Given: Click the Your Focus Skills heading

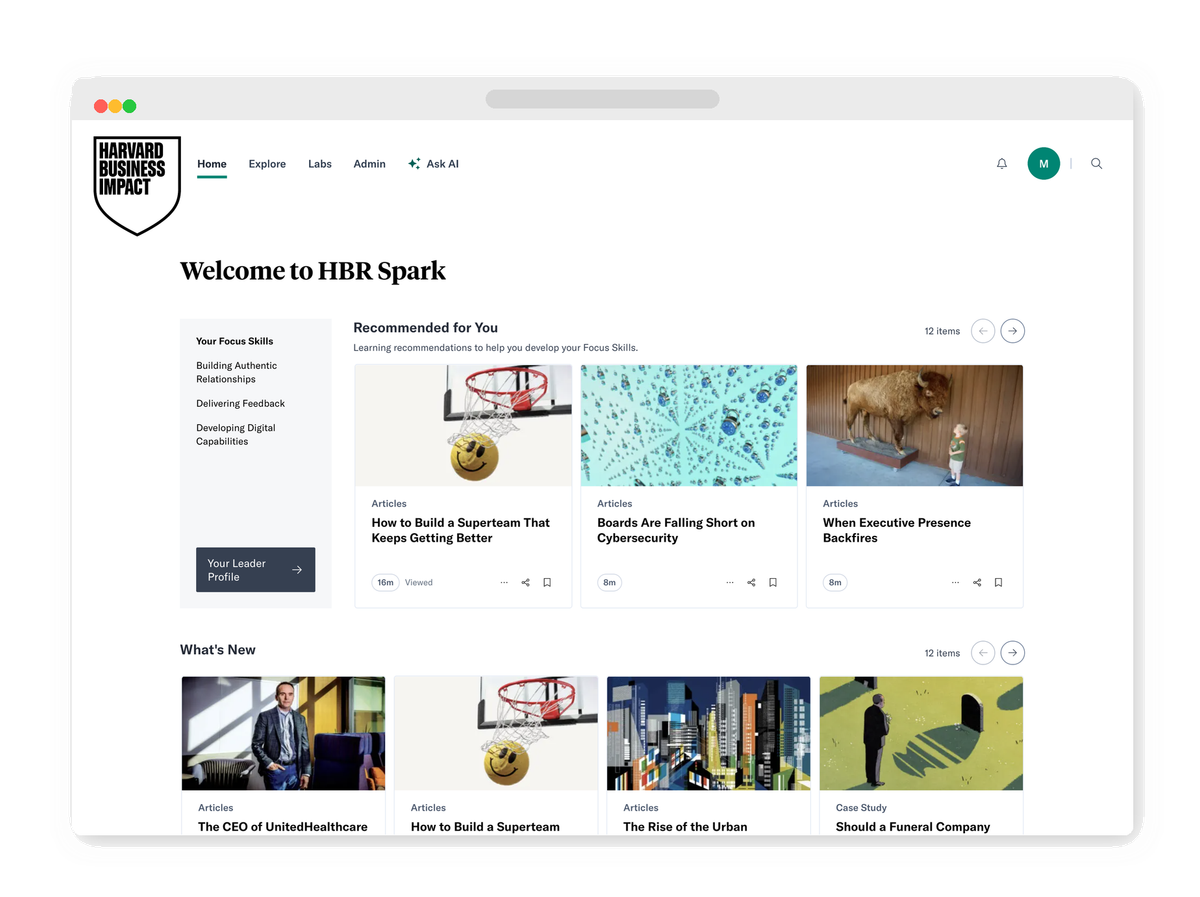Looking at the screenshot, I should coord(235,341).
